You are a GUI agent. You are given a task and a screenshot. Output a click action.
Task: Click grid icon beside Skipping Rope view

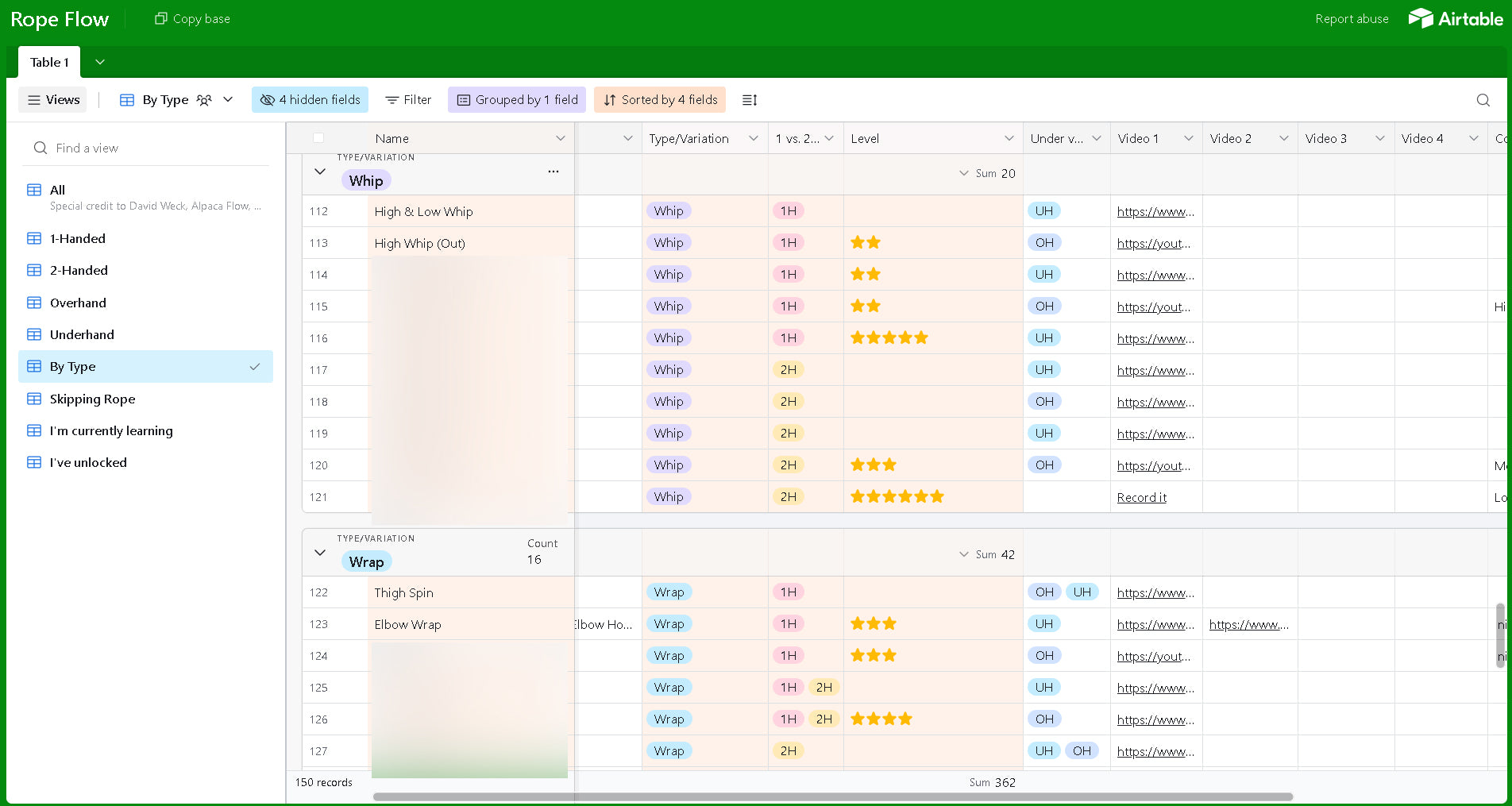(34, 399)
